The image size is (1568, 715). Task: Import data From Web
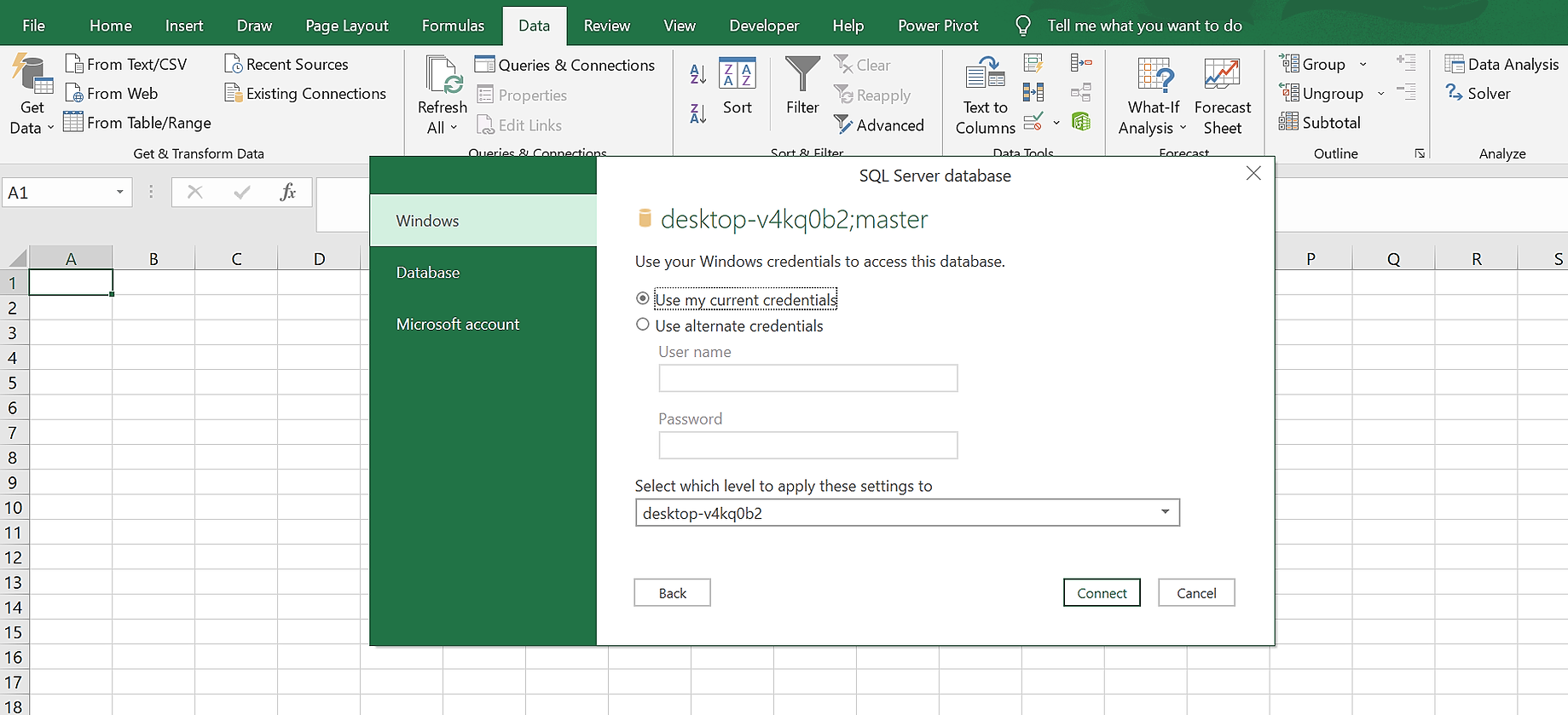pyautogui.click(x=112, y=93)
